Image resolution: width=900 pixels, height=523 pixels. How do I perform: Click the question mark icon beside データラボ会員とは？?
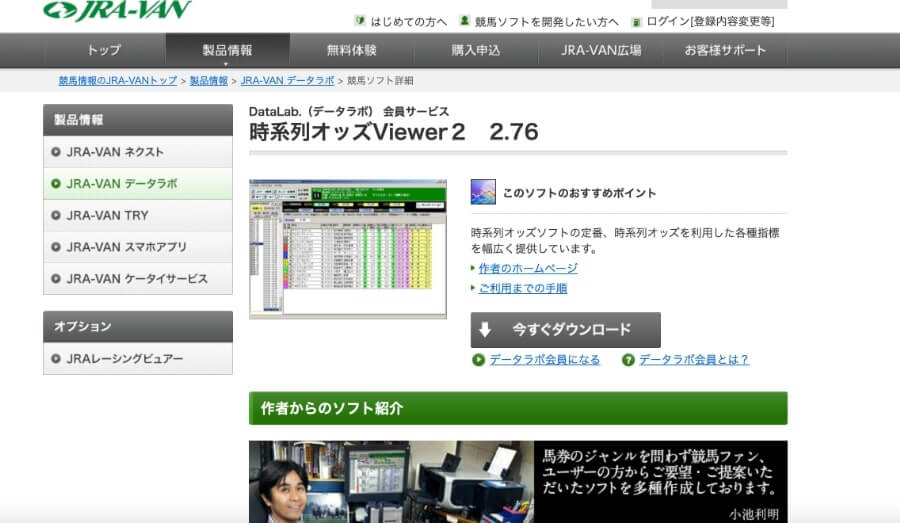pos(628,360)
